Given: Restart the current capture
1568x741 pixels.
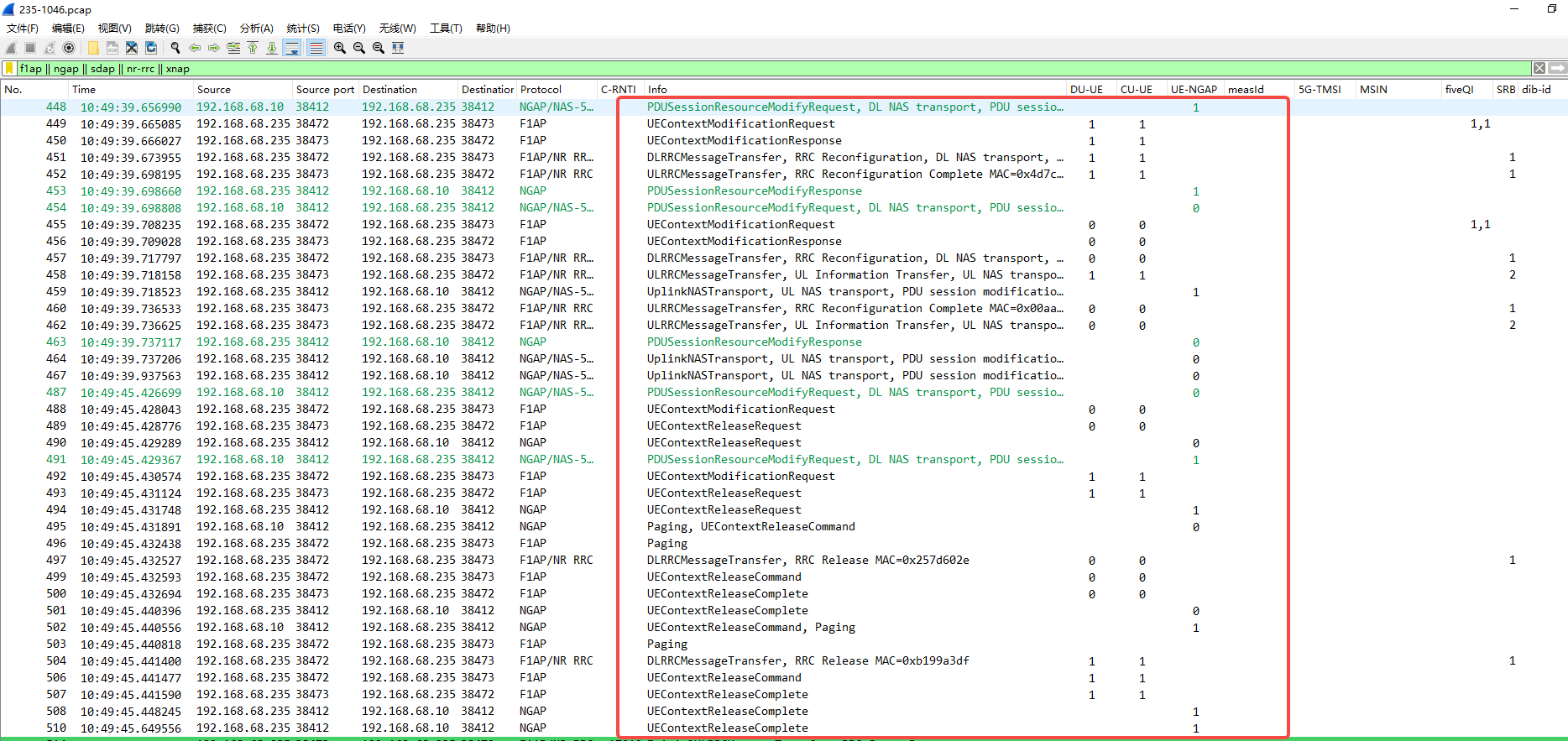Looking at the screenshot, I should coord(50,48).
